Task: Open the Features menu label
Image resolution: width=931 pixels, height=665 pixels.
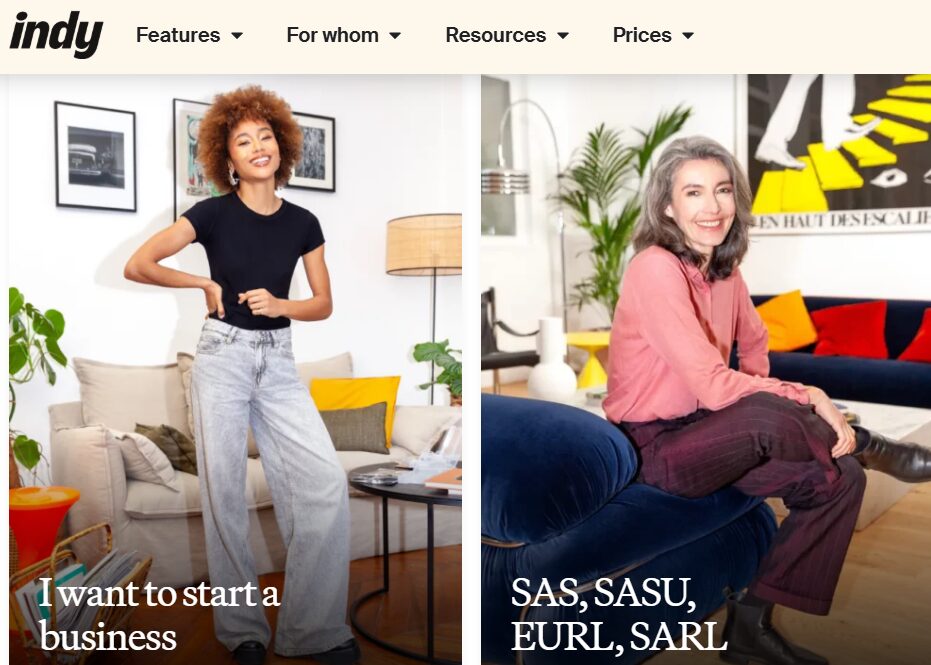Action: (178, 35)
